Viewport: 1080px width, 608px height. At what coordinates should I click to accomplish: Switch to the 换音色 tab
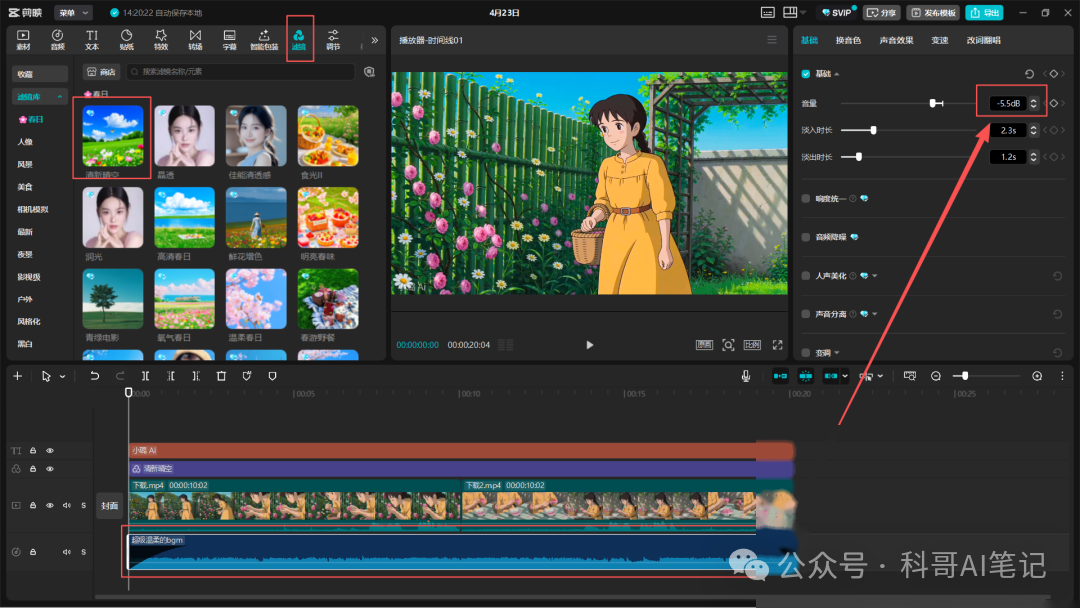848,40
